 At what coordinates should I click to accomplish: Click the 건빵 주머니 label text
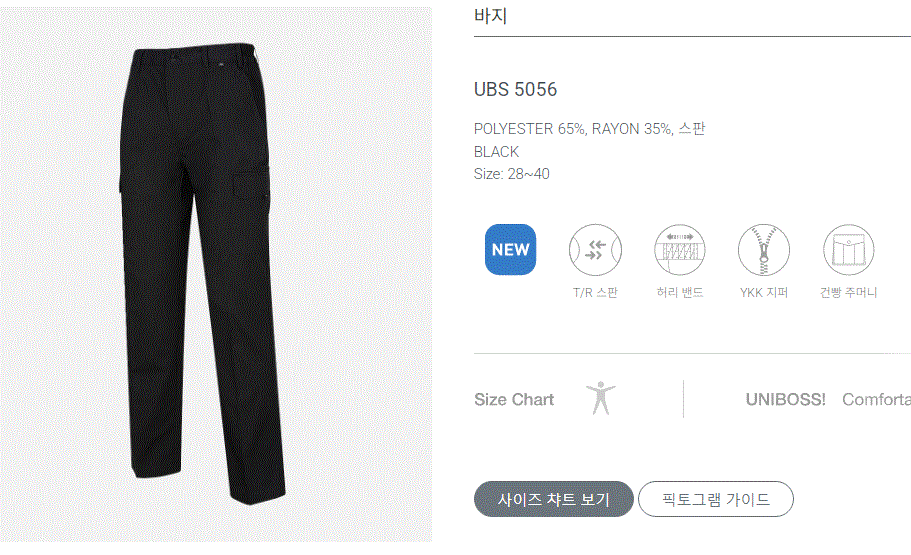(x=848, y=292)
